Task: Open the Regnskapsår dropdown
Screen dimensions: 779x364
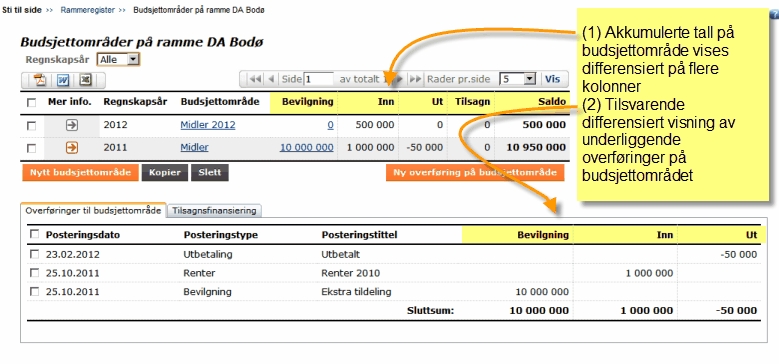Action: pos(118,60)
